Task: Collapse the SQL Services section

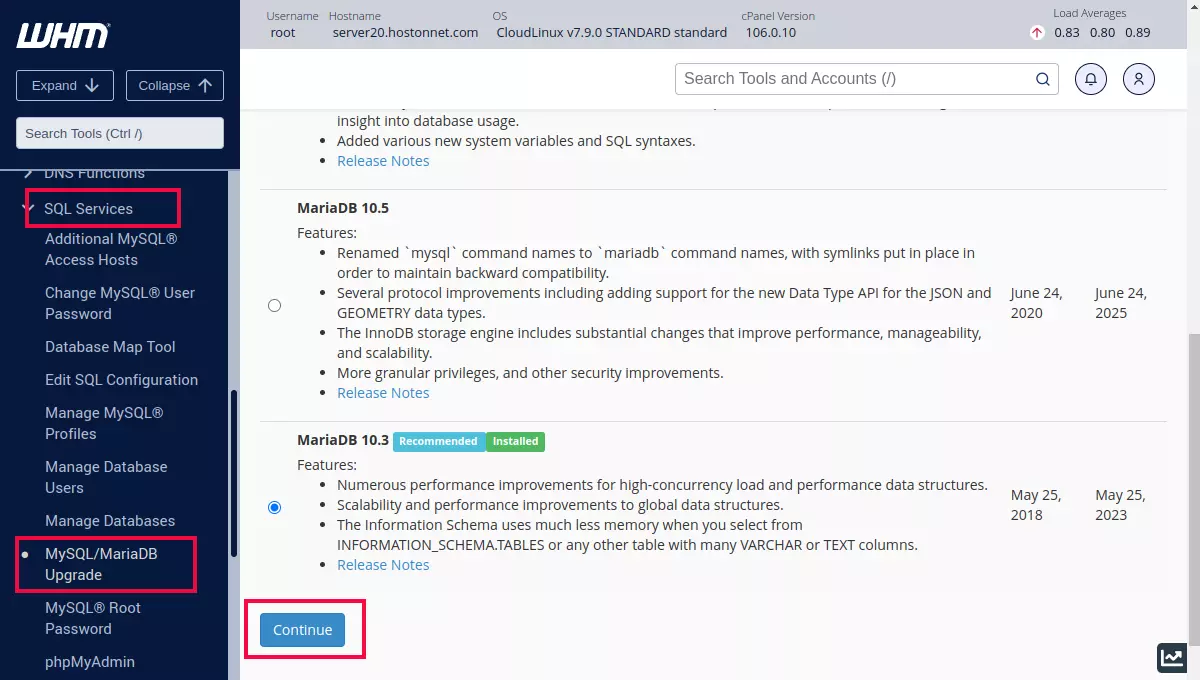Action: pos(89,209)
